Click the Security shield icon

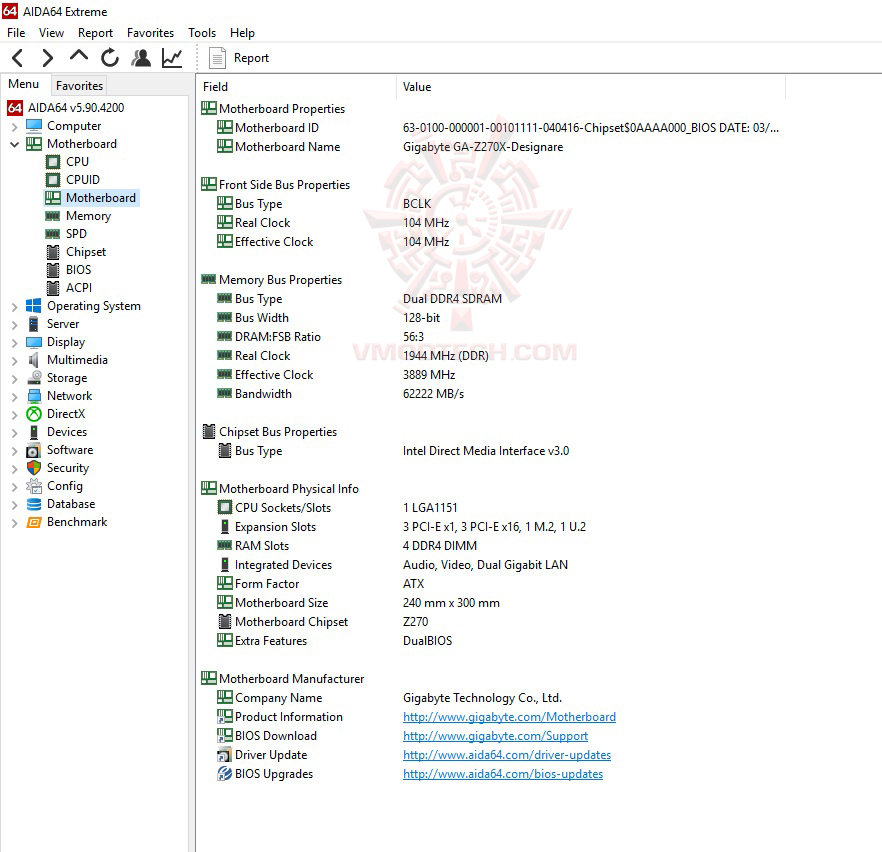pos(34,468)
